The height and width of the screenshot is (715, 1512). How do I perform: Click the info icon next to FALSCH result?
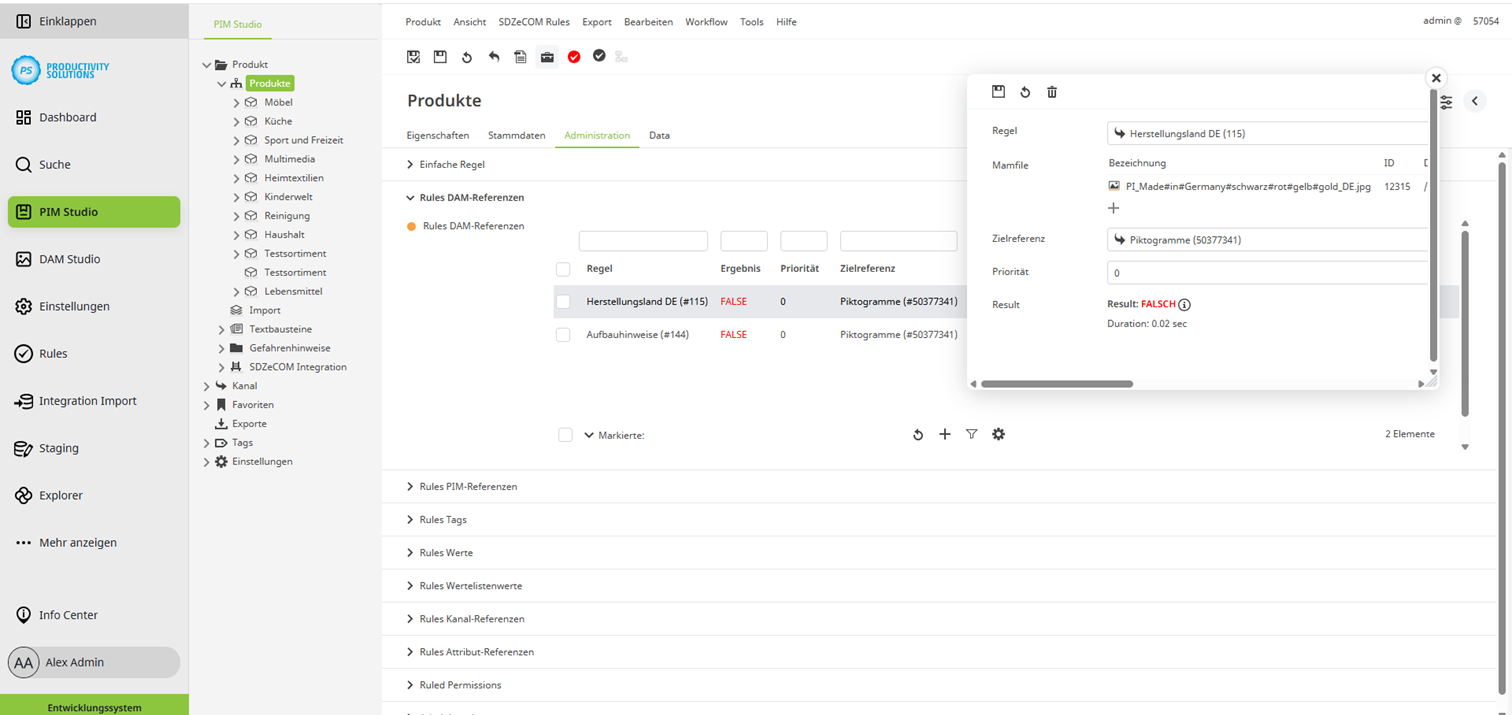click(x=1184, y=305)
